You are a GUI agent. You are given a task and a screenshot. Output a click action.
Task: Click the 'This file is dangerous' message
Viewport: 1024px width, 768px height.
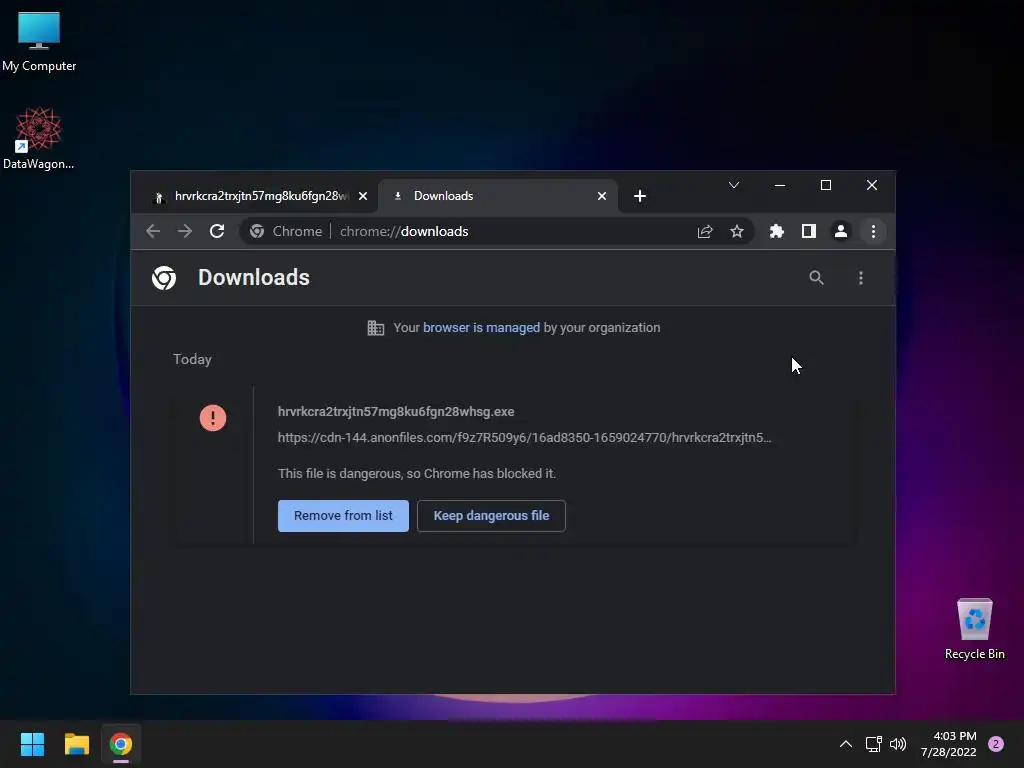click(417, 473)
